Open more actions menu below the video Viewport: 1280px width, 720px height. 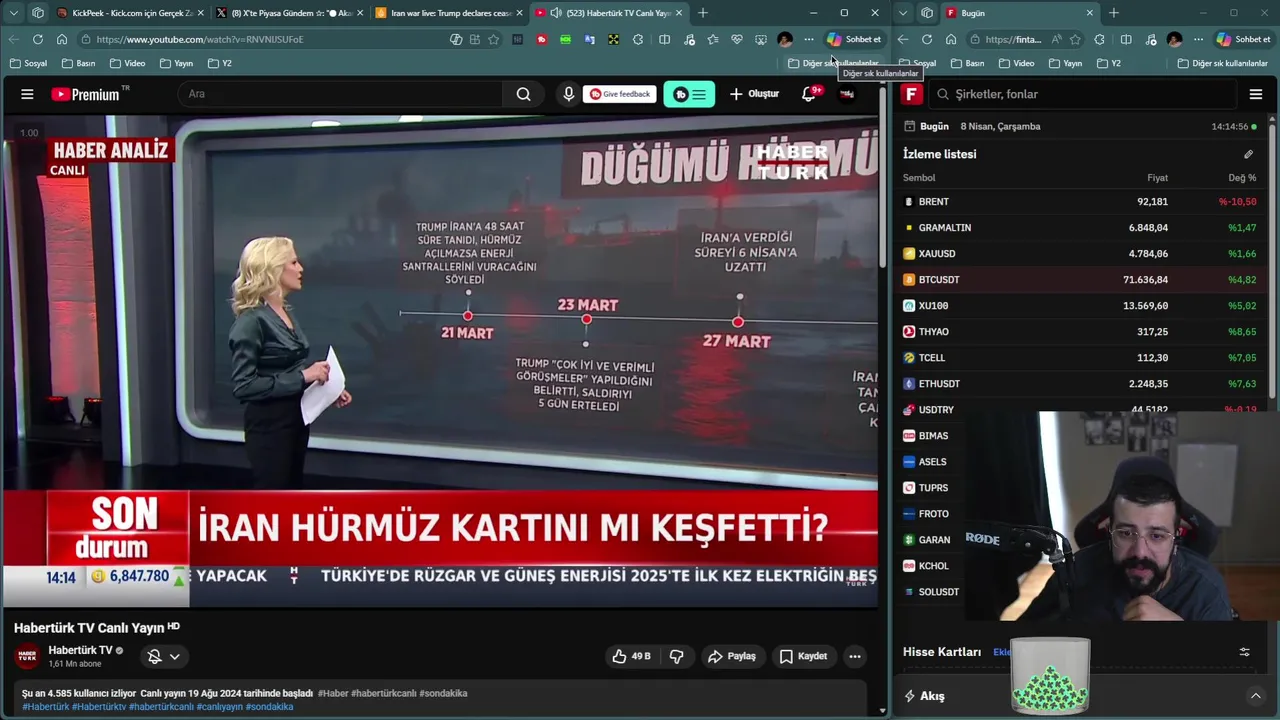(x=854, y=656)
